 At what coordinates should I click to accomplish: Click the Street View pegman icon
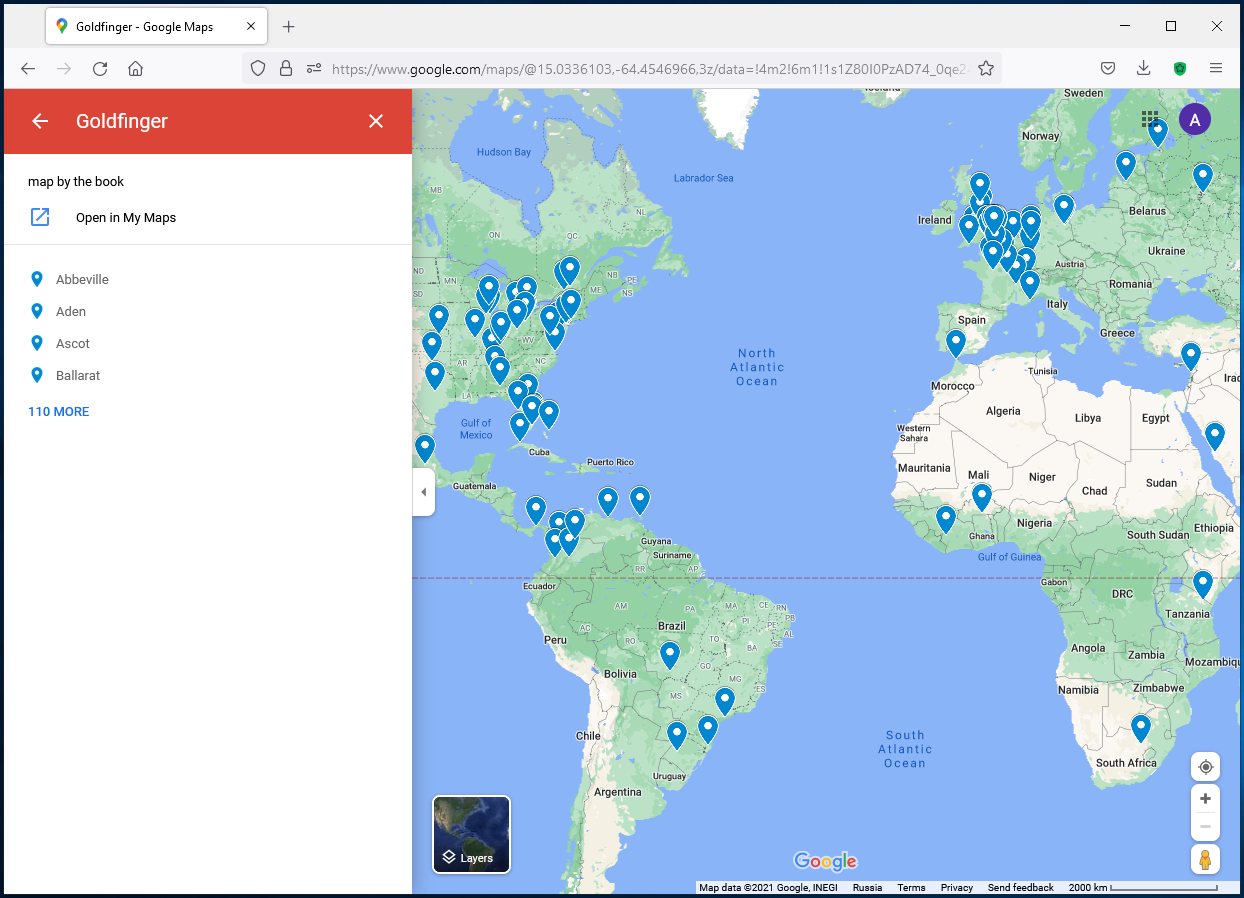1206,860
